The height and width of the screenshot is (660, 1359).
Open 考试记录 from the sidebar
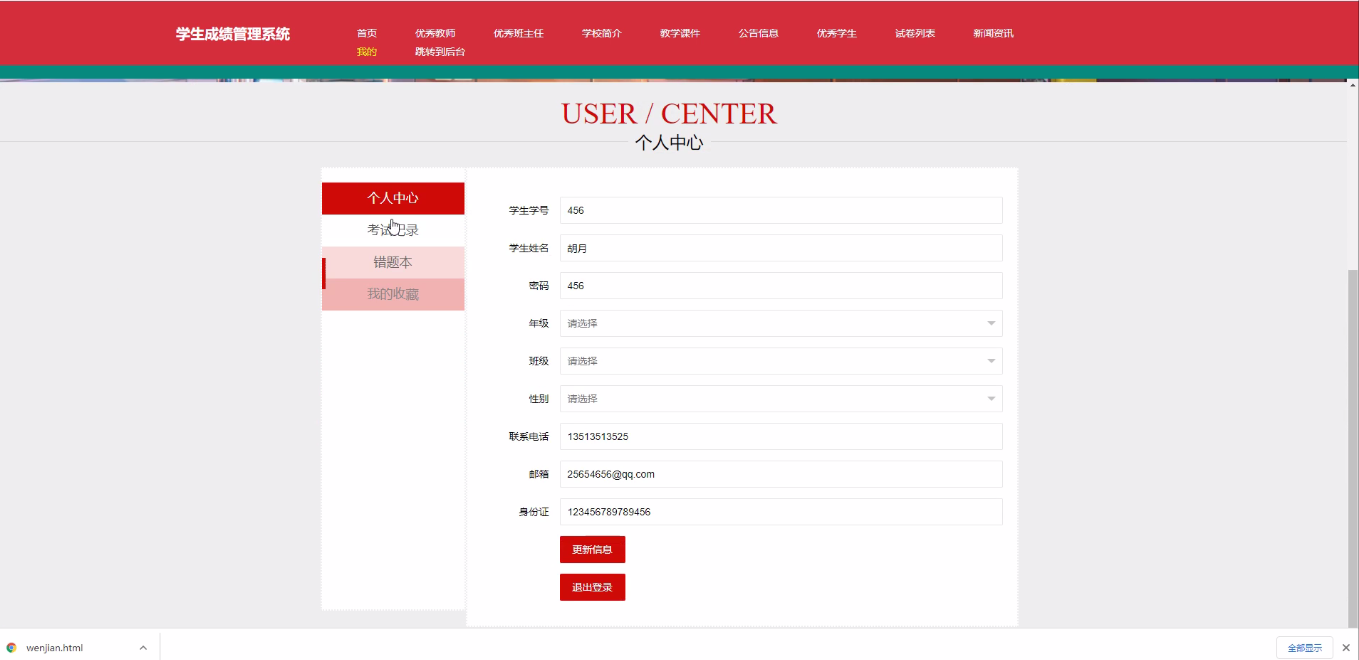(392, 229)
